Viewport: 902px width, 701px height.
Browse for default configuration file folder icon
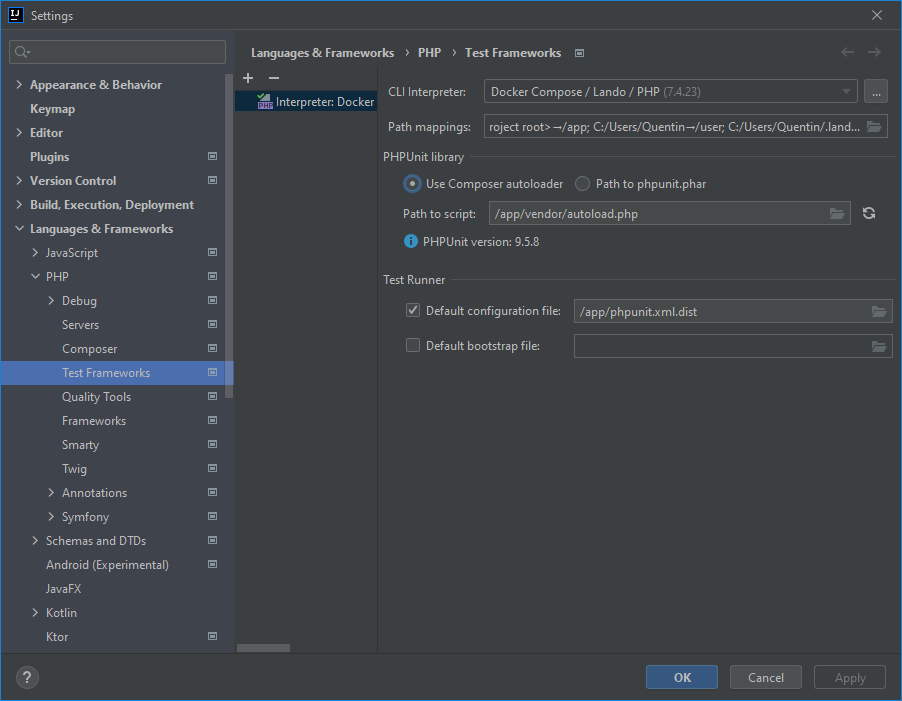(x=879, y=312)
